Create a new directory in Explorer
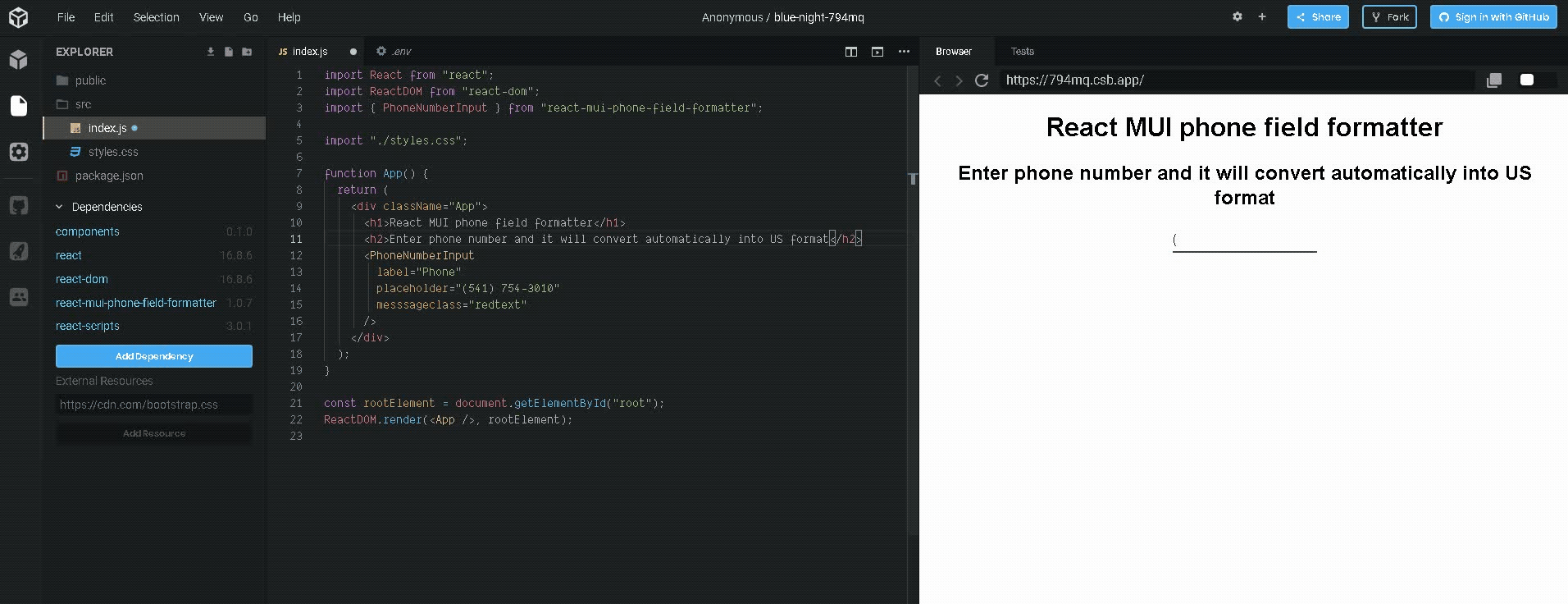 pyautogui.click(x=247, y=52)
